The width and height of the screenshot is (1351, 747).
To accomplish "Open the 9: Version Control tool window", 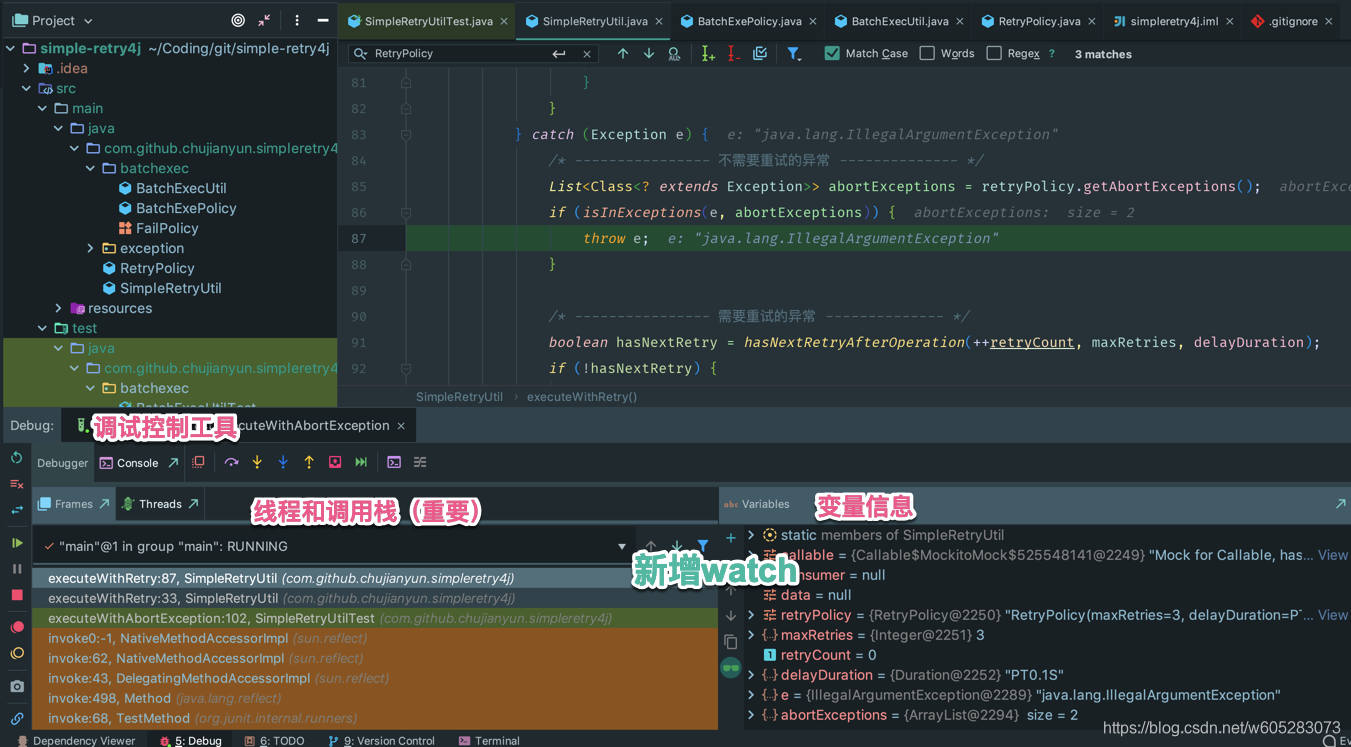I will [x=381, y=740].
